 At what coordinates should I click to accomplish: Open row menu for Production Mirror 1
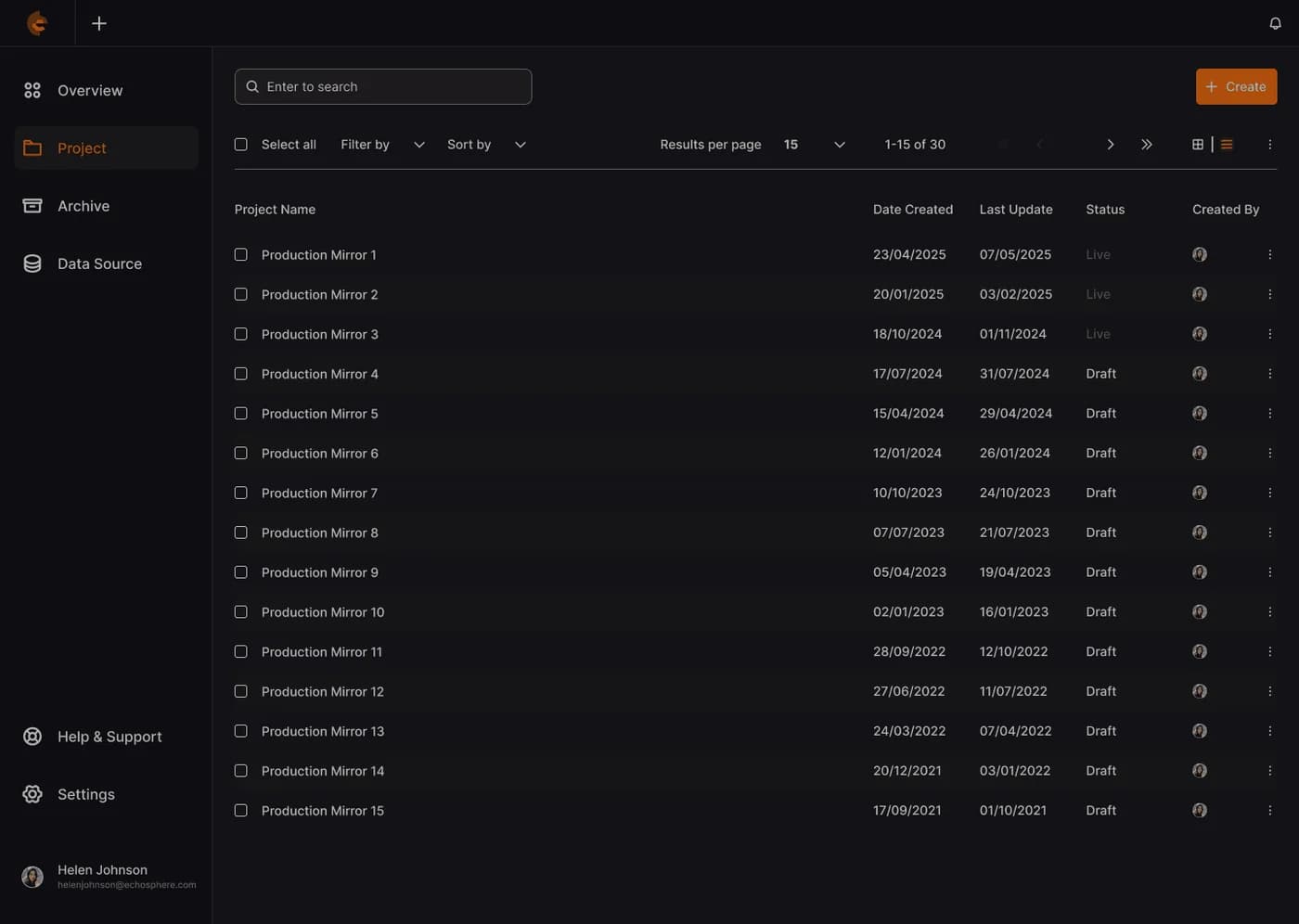pyautogui.click(x=1269, y=254)
